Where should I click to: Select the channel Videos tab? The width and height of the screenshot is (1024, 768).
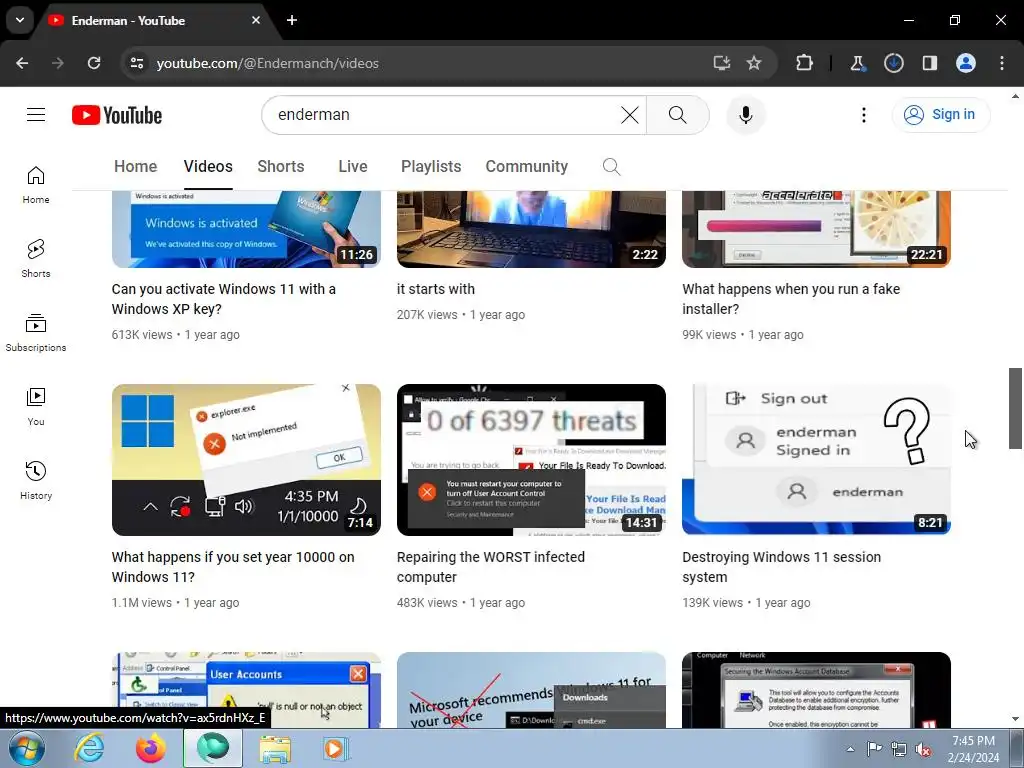(208, 167)
